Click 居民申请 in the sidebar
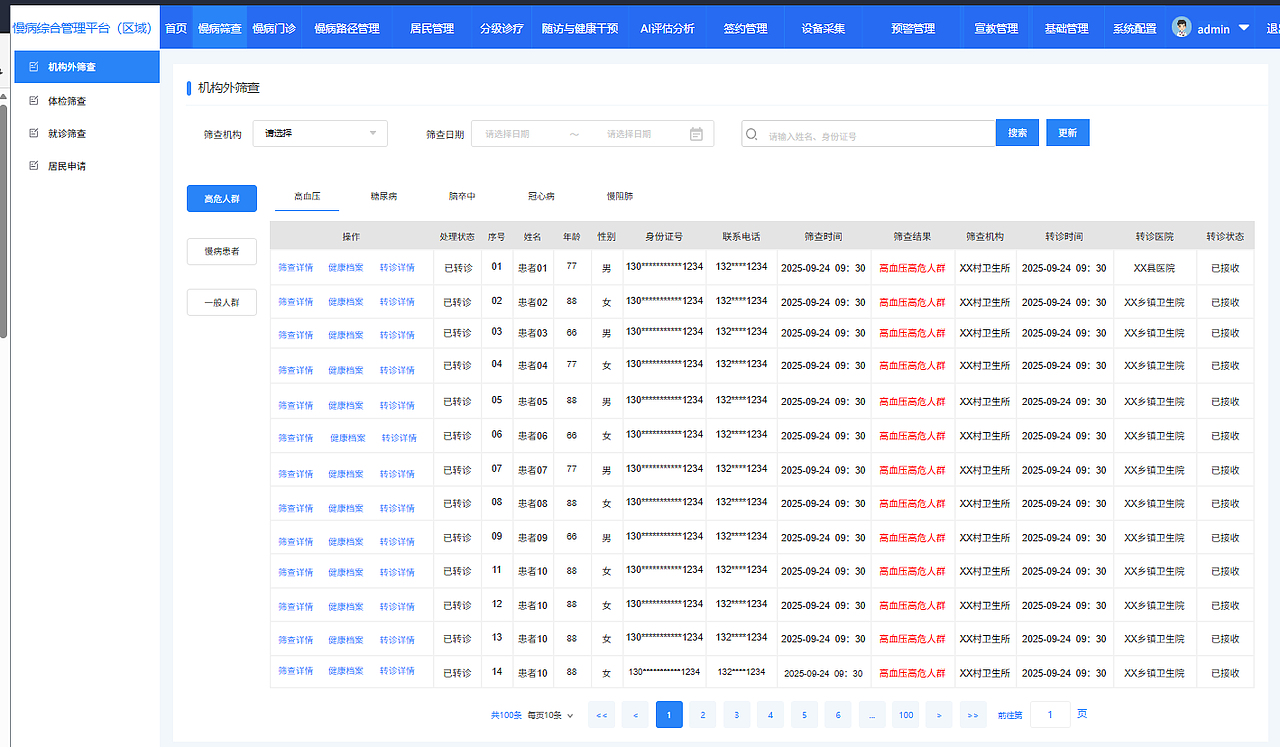Screen dimensions: 1280x747 click(x=67, y=166)
